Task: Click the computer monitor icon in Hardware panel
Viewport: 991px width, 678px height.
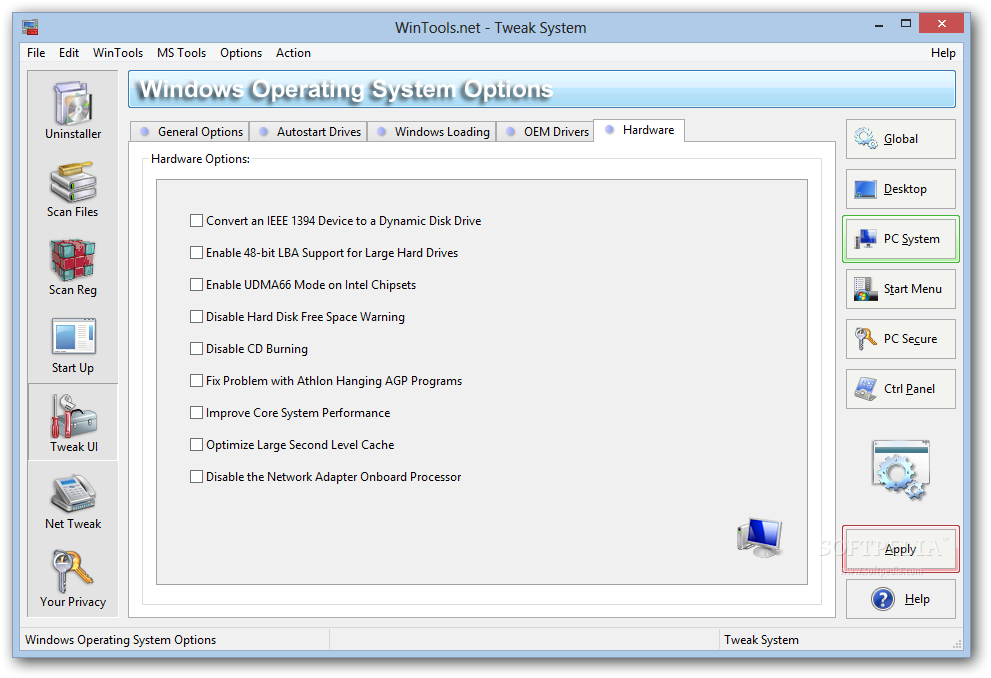Action: pos(760,536)
